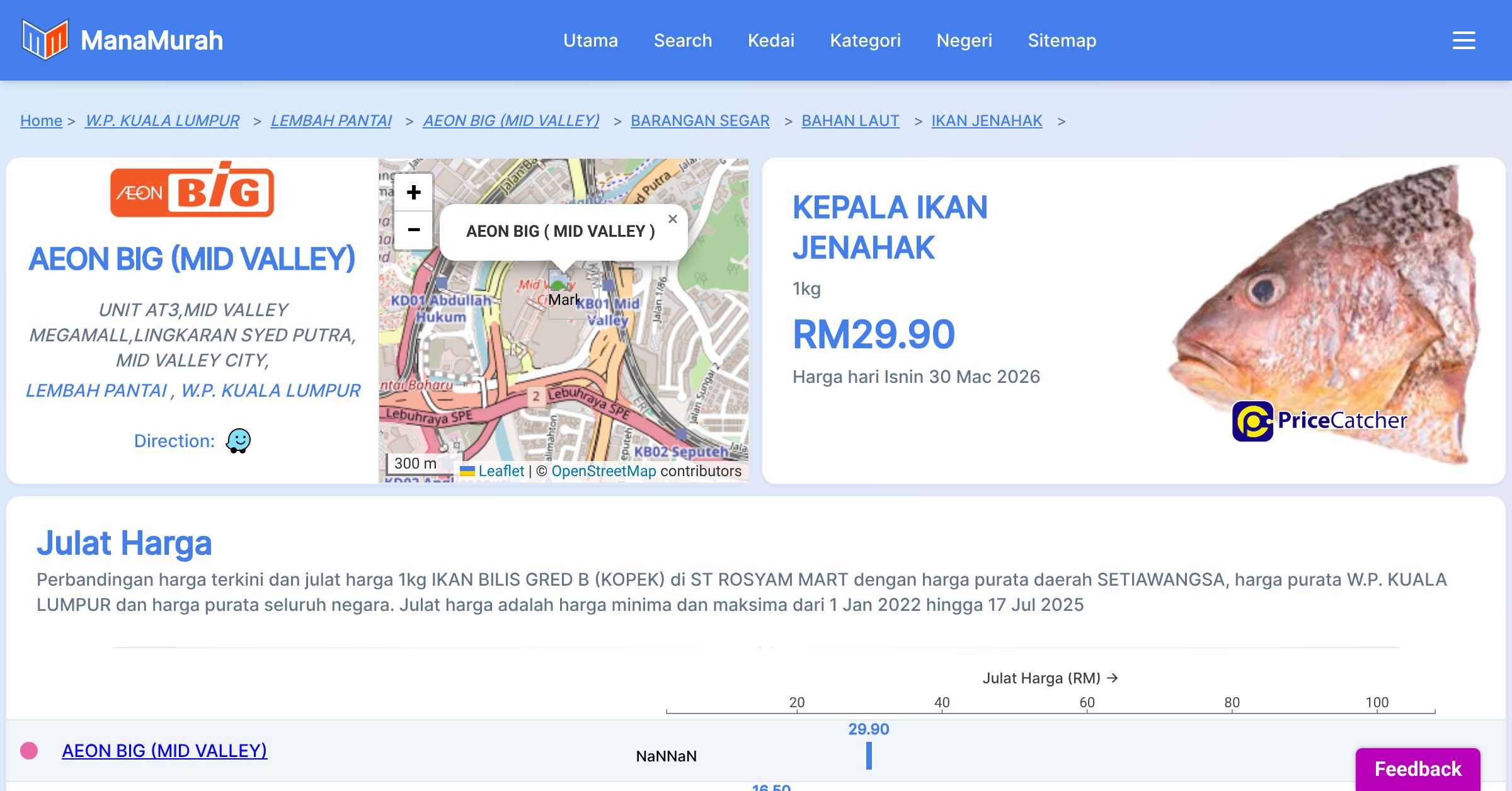Click the ManaMurah logo icon
This screenshot has width=1512, height=791.
[x=45, y=40]
